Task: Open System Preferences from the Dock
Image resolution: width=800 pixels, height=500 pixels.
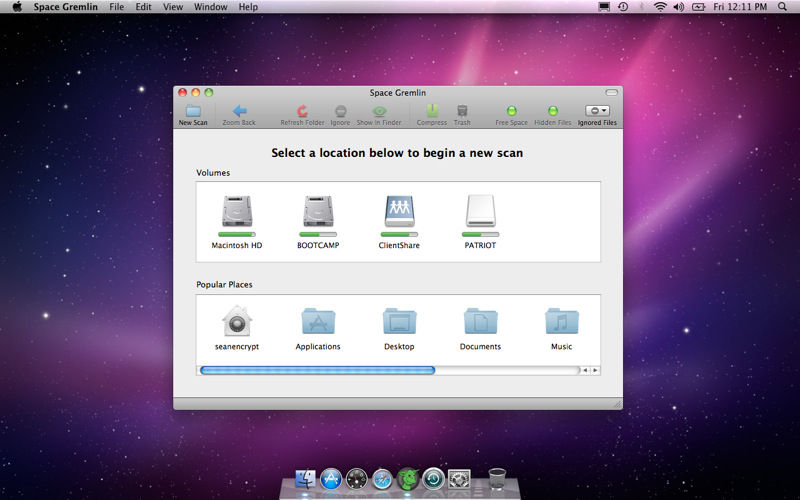Action: pos(459,479)
